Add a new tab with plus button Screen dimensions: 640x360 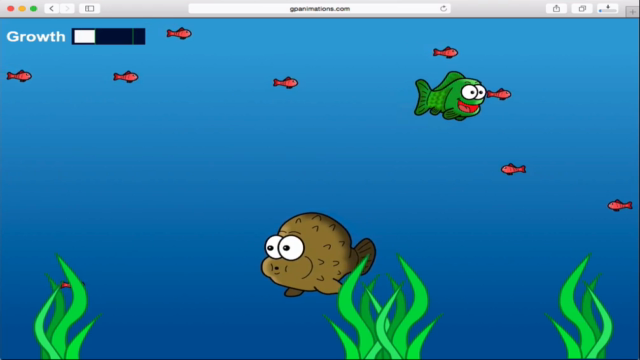tap(632, 12)
